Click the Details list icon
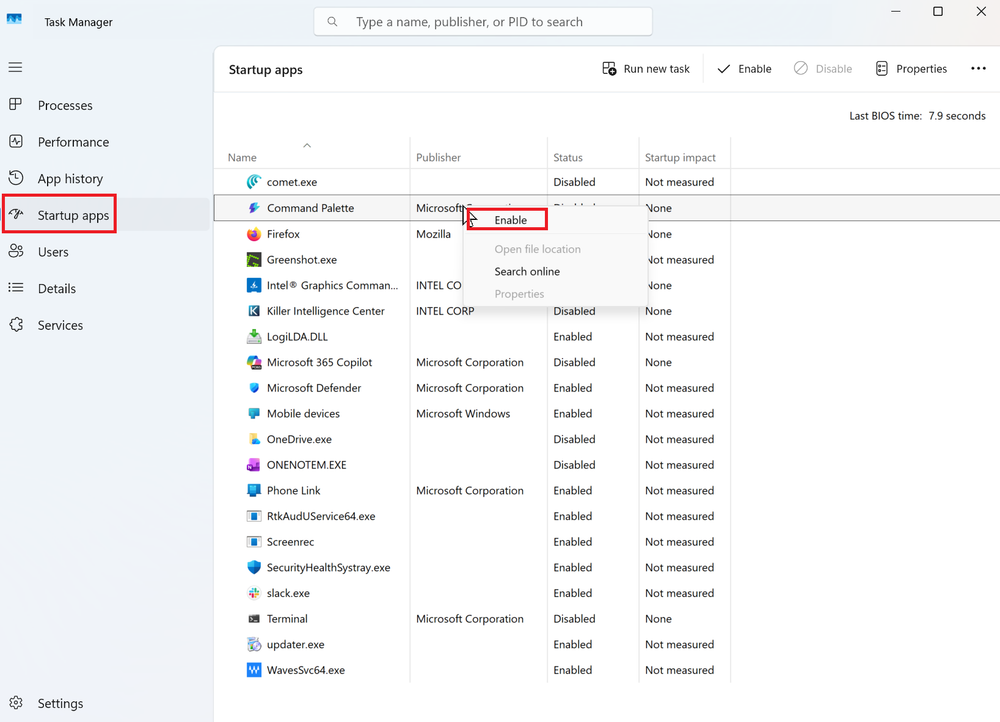 16,288
